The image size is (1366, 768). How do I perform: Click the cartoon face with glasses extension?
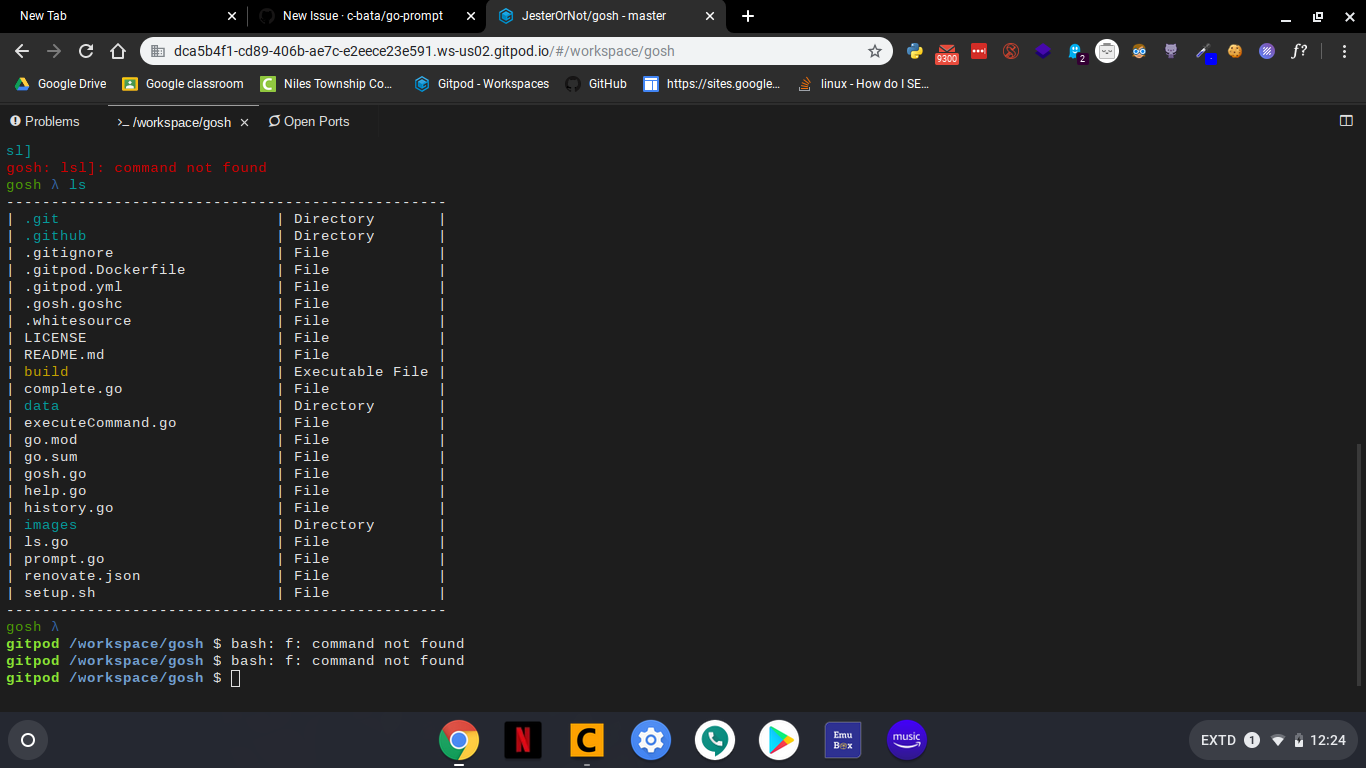1139,51
